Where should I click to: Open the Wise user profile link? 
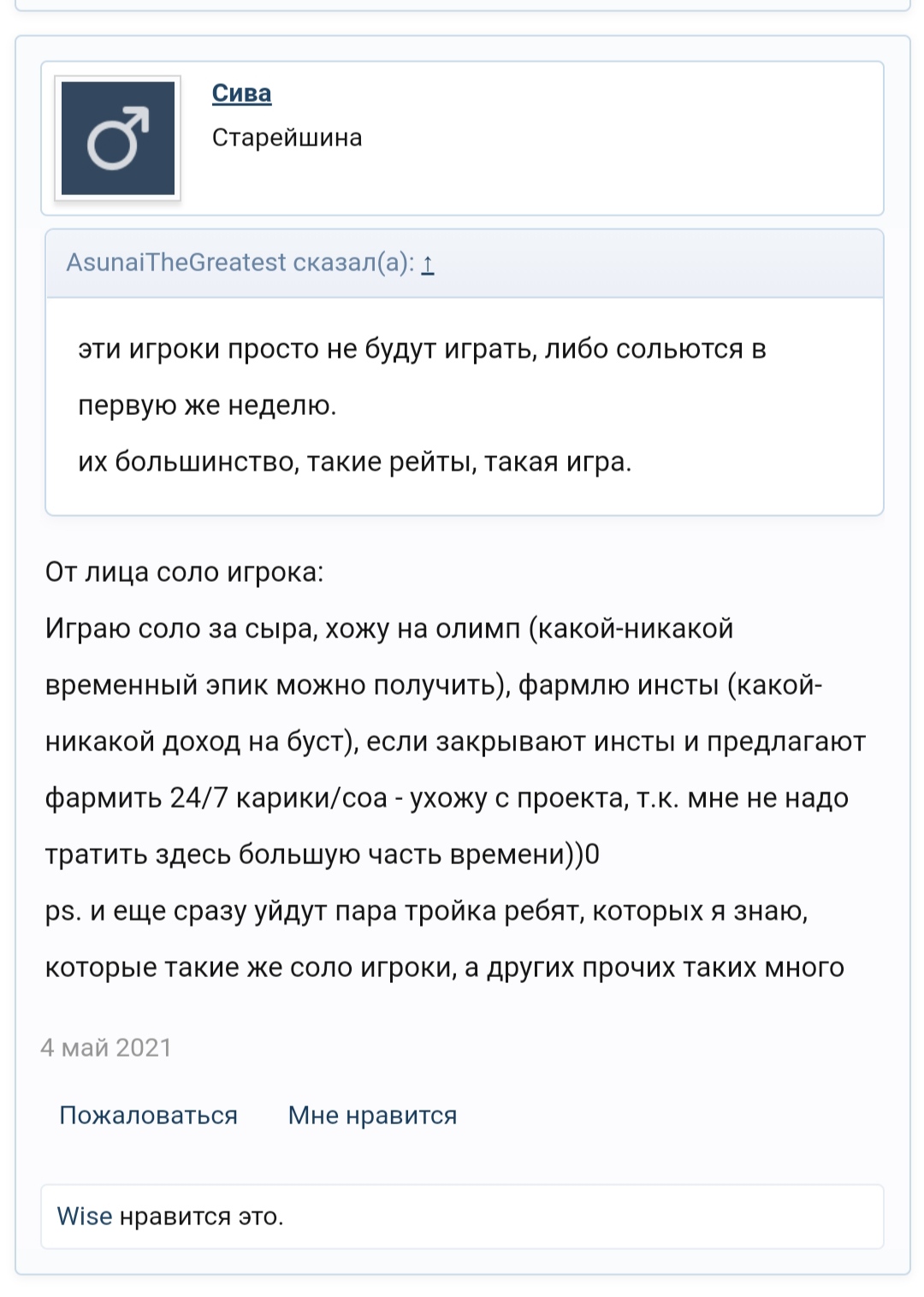[84, 1216]
